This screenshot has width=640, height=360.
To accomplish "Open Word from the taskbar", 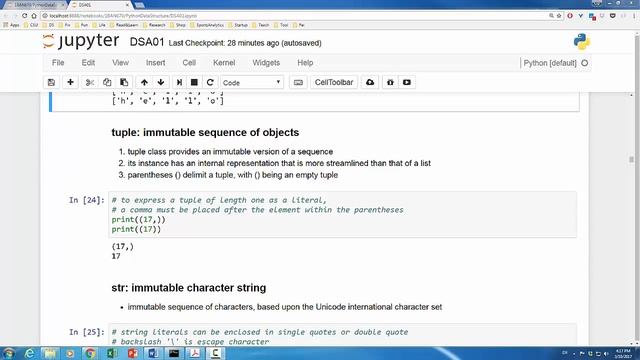I will pos(153,353).
